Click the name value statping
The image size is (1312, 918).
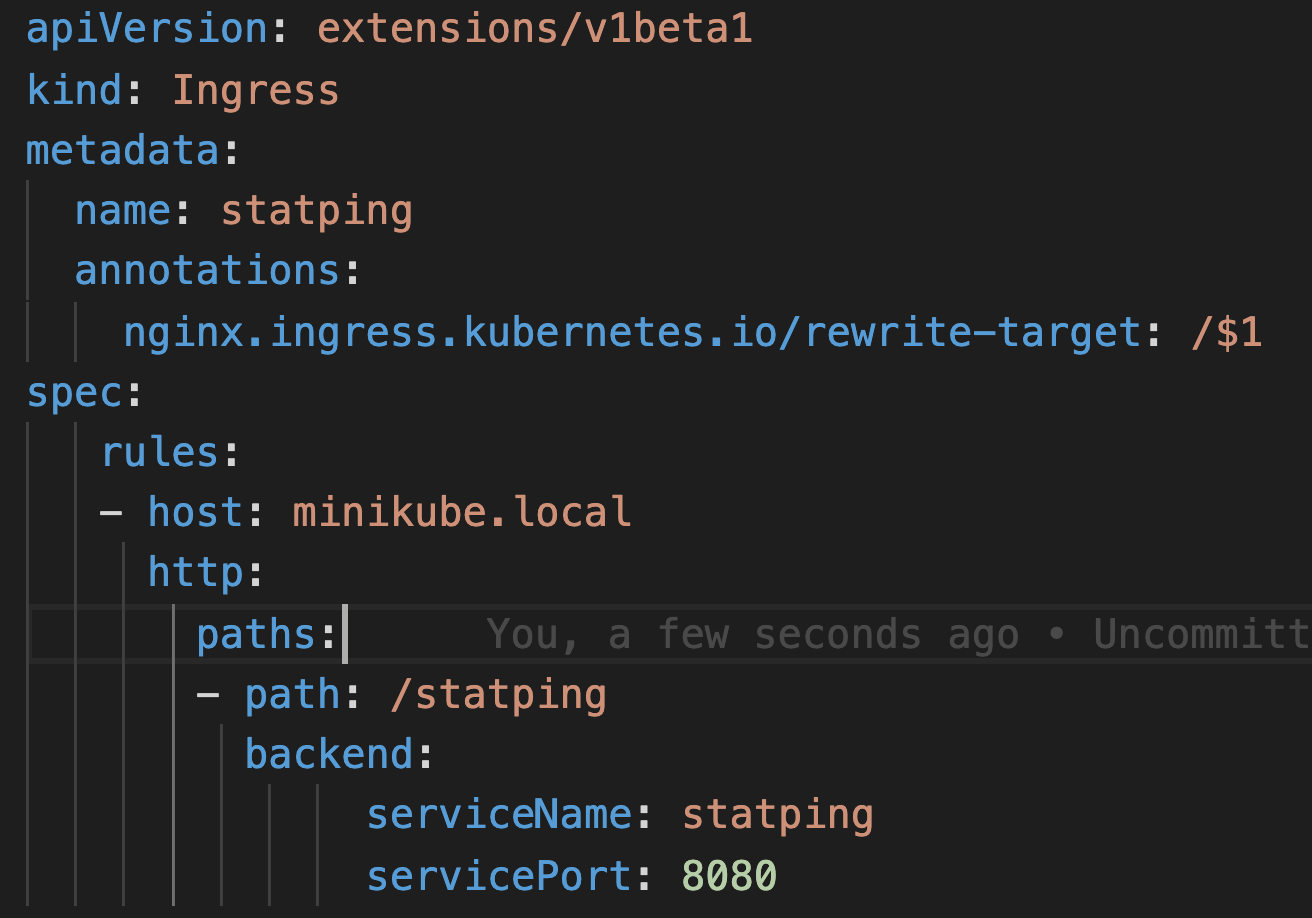[317, 210]
